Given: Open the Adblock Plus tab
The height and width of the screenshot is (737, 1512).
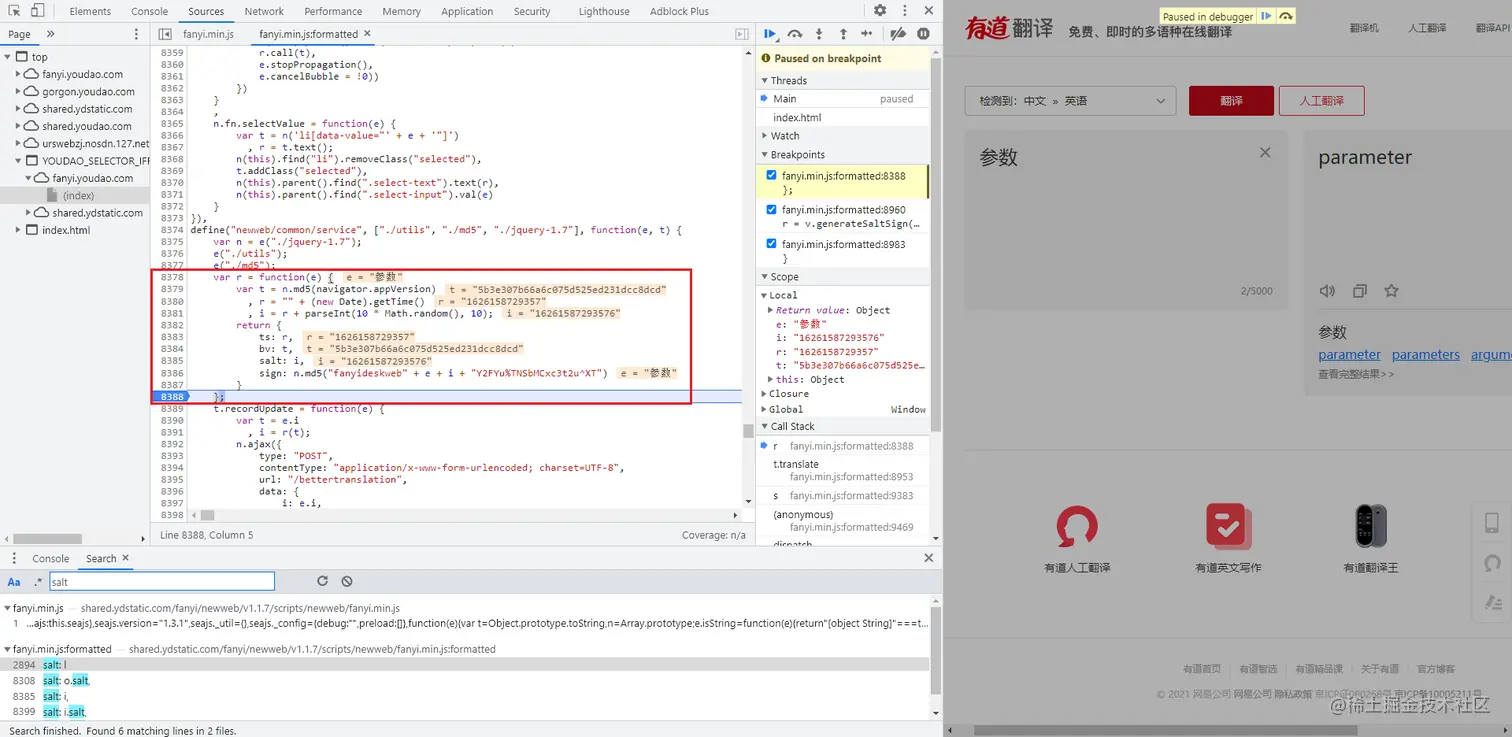Looking at the screenshot, I should click(679, 11).
